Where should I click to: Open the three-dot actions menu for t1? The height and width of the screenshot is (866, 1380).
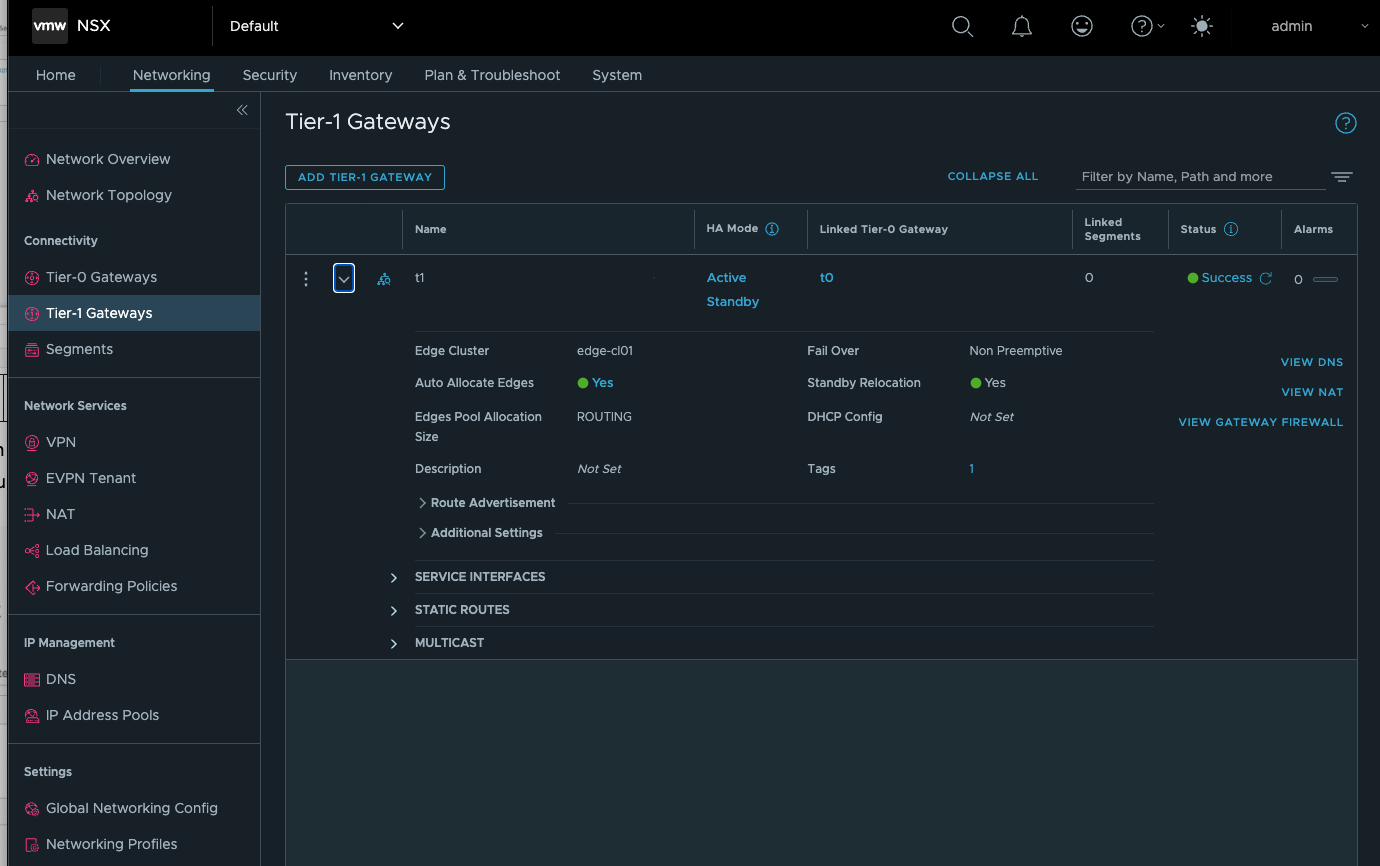306,279
